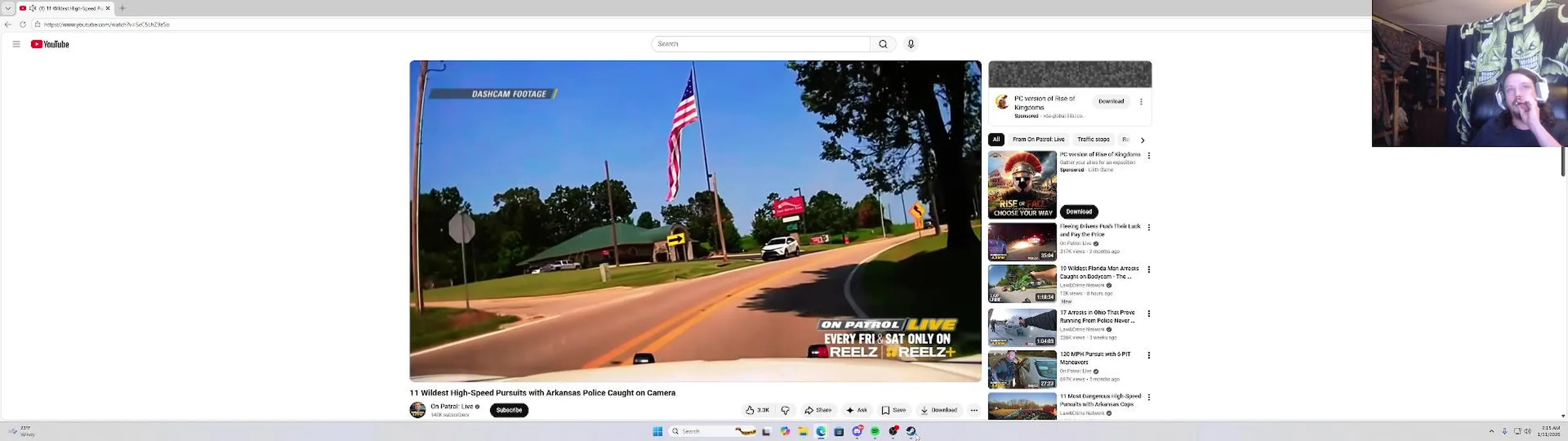
Task: Click black Download button on Rise of Kingdoms ad
Action: pyautogui.click(x=1079, y=212)
